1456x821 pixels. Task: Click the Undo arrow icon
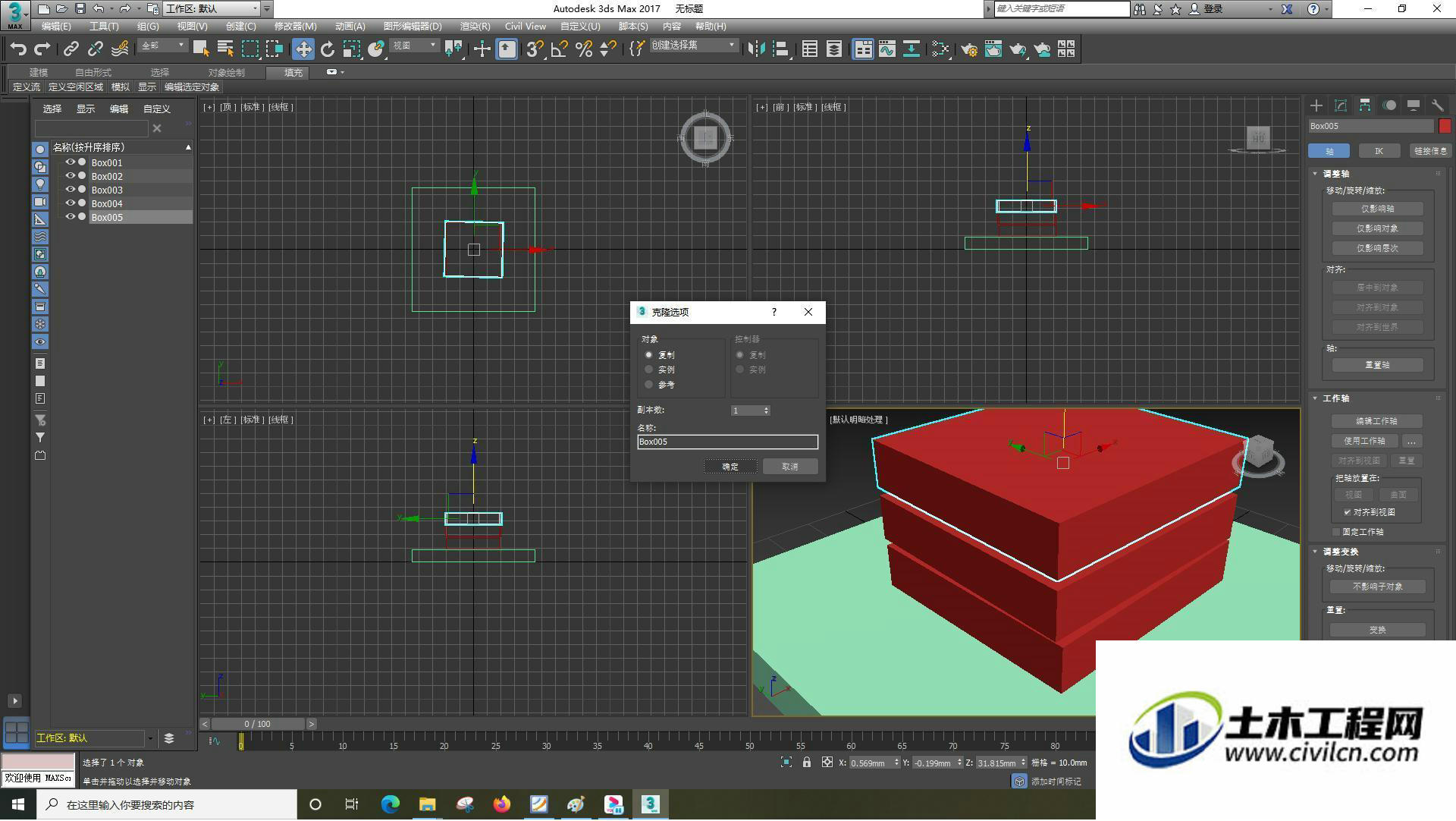pos(17,49)
